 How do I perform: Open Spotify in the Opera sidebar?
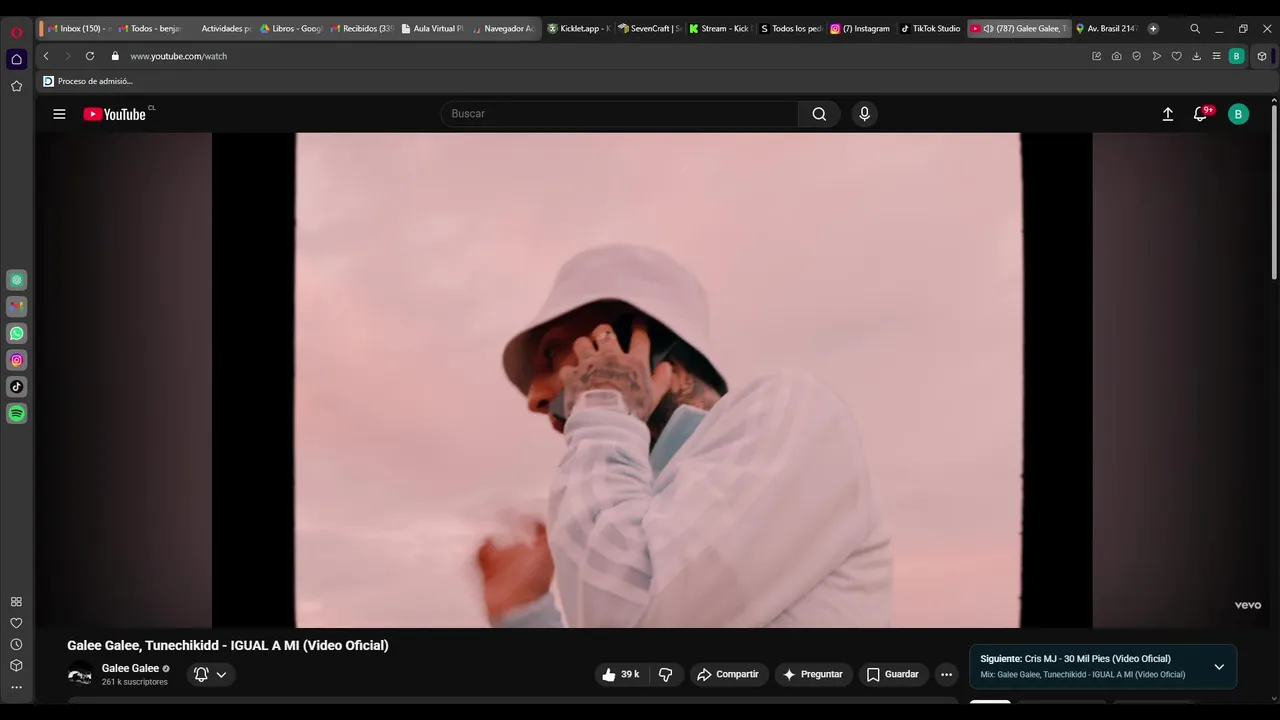[x=17, y=413]
